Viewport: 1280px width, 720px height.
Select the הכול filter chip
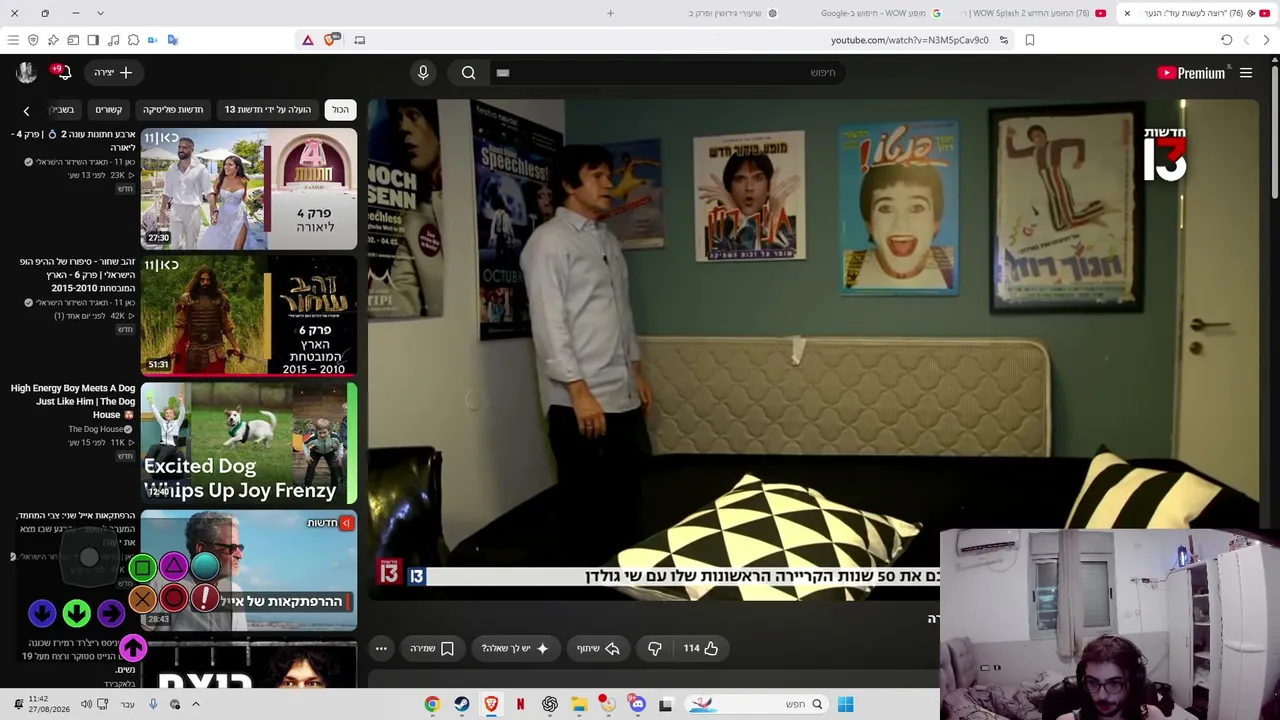coord(341,110)
